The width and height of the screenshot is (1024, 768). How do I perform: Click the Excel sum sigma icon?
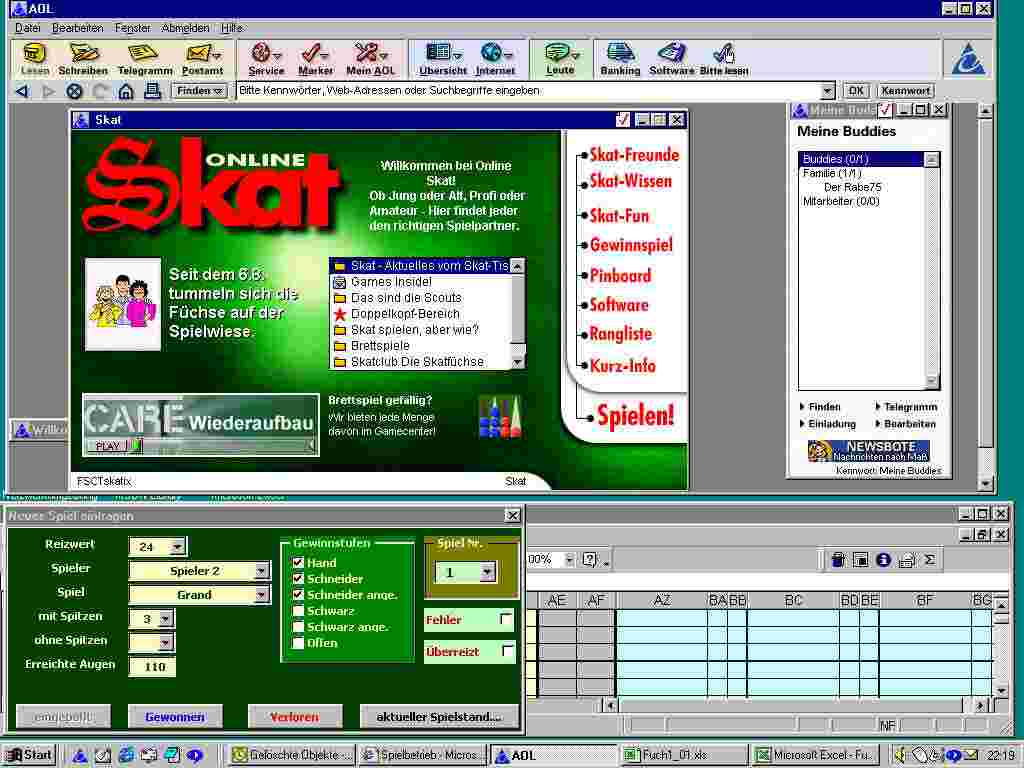pyautogui.click(x=929, y=560)
